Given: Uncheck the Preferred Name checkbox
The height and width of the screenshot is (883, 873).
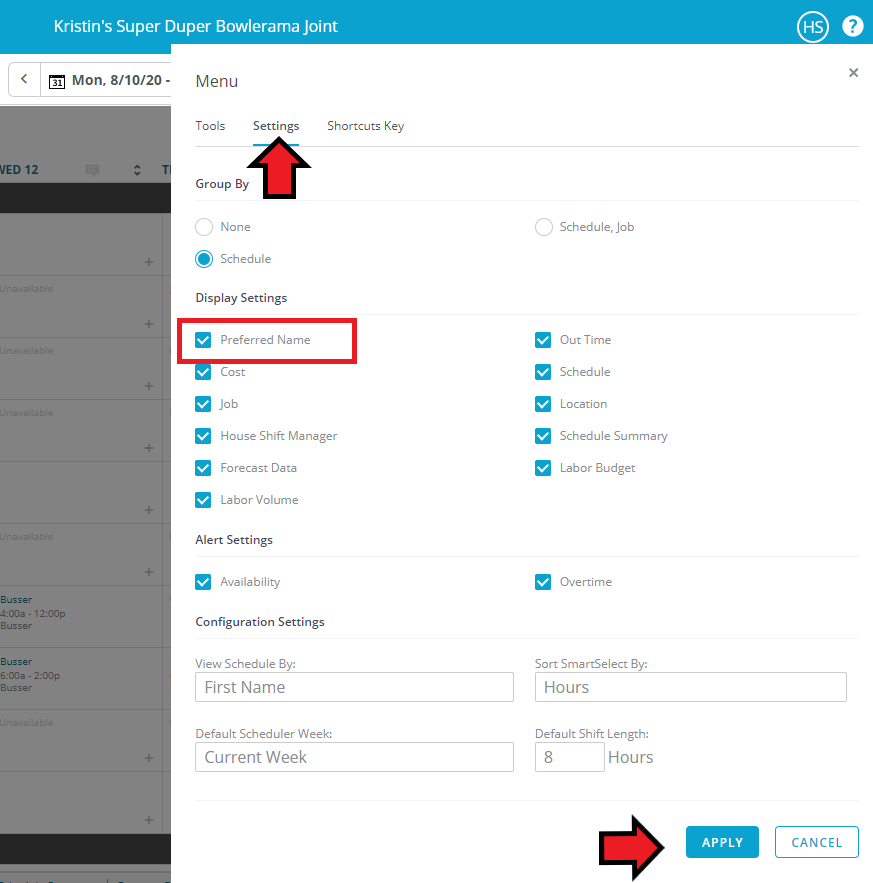Looking at the screenshot, I should [x=204, y=340].
